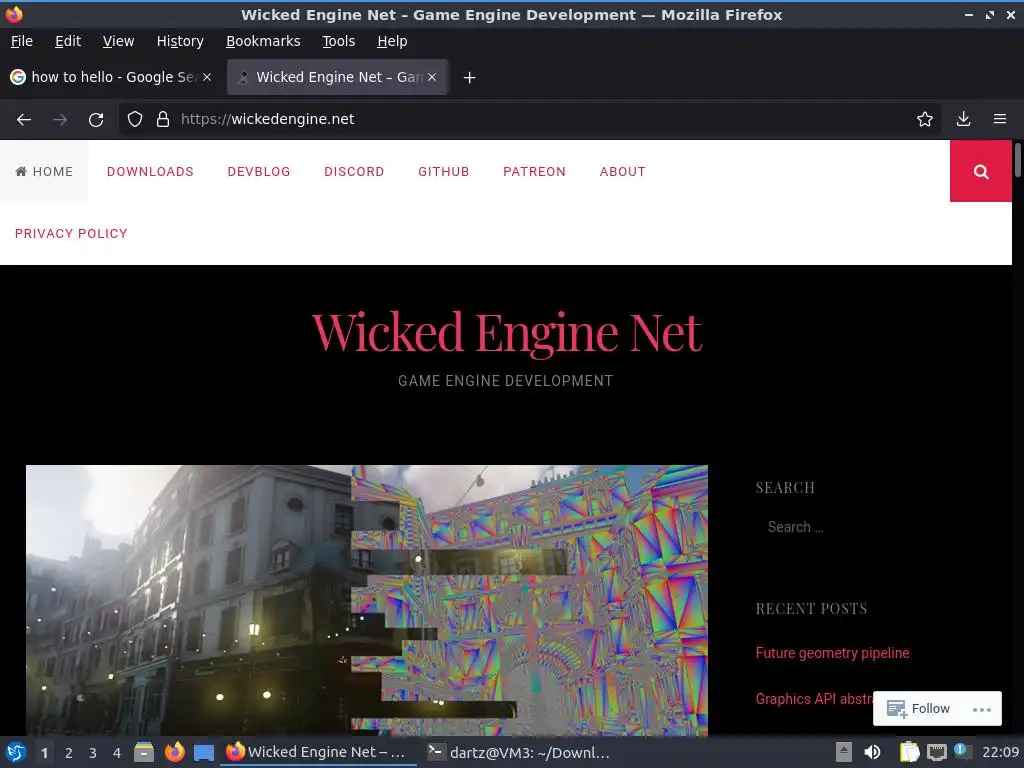Open the Help menu

click(x=392, y=41)
